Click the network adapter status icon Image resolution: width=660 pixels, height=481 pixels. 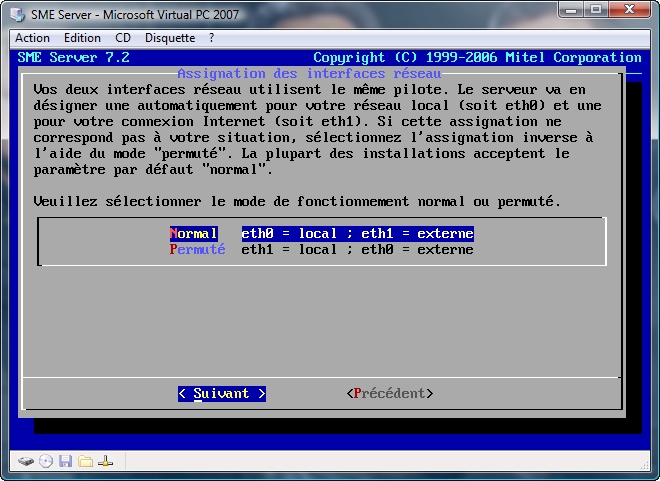point(105,461)
